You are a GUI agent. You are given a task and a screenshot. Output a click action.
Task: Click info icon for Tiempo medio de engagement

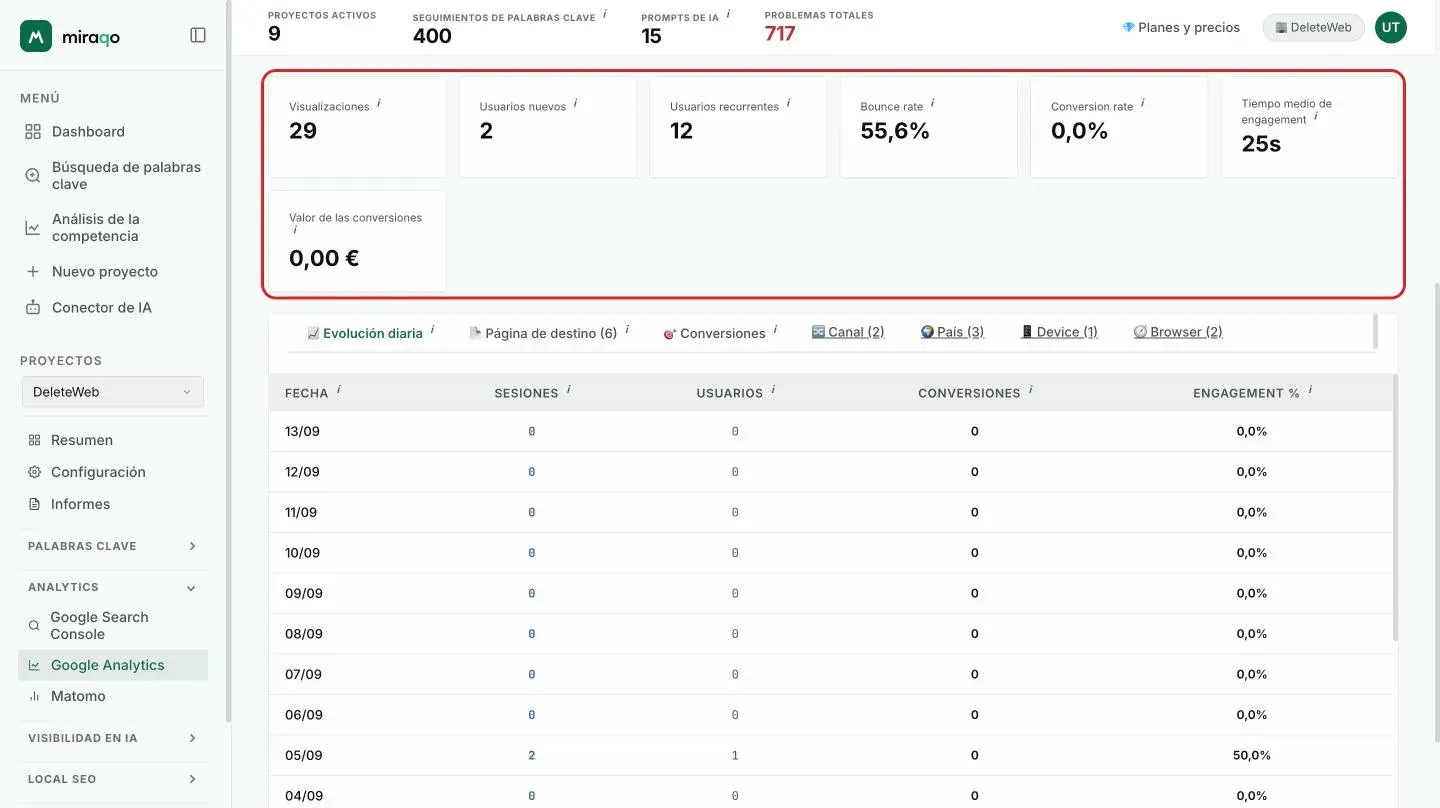(x=1316, y=117)
